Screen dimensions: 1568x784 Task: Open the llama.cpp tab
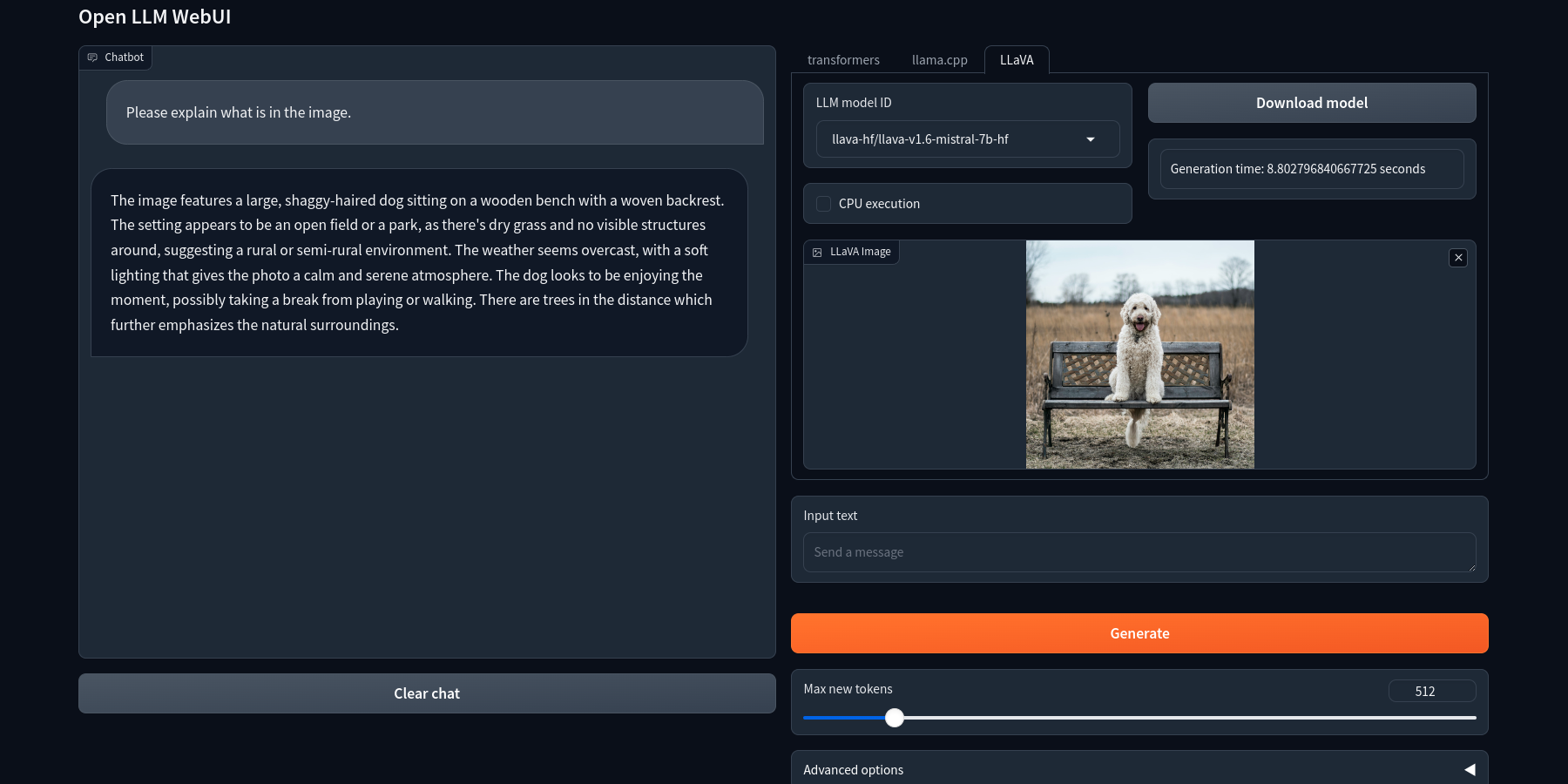pyautogui.click(x=939, y=59)
